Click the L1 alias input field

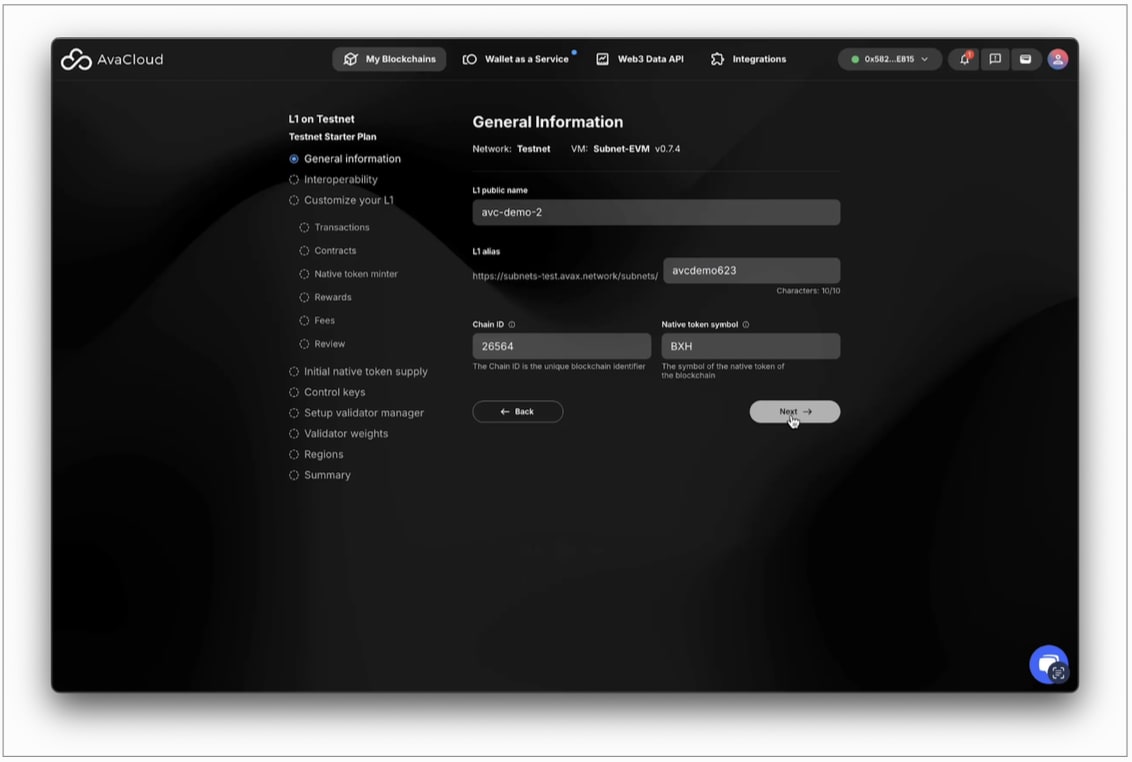click(752, 270)
